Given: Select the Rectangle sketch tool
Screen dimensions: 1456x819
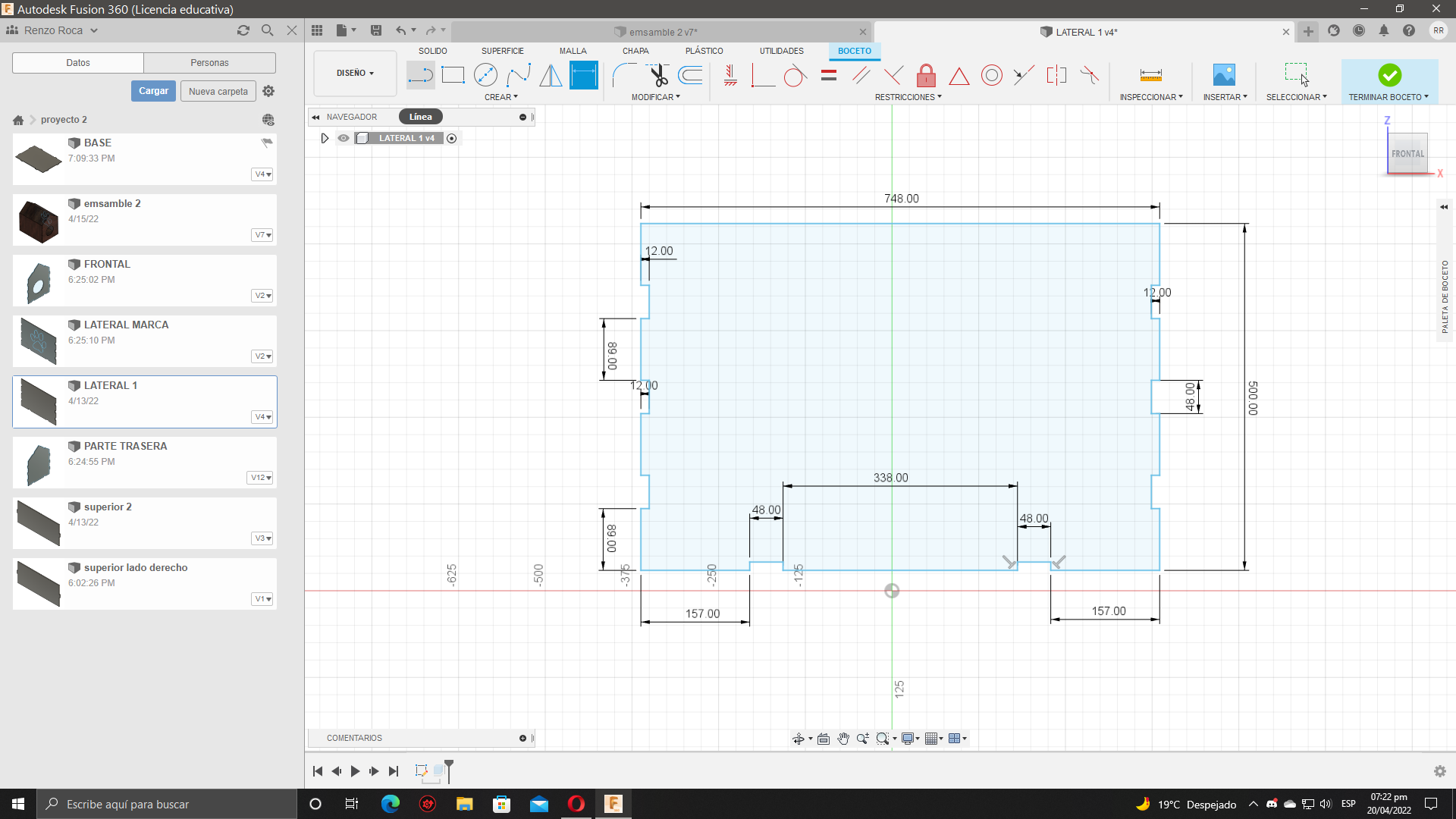Looking at the screenshot, I should tap(453, 75).
